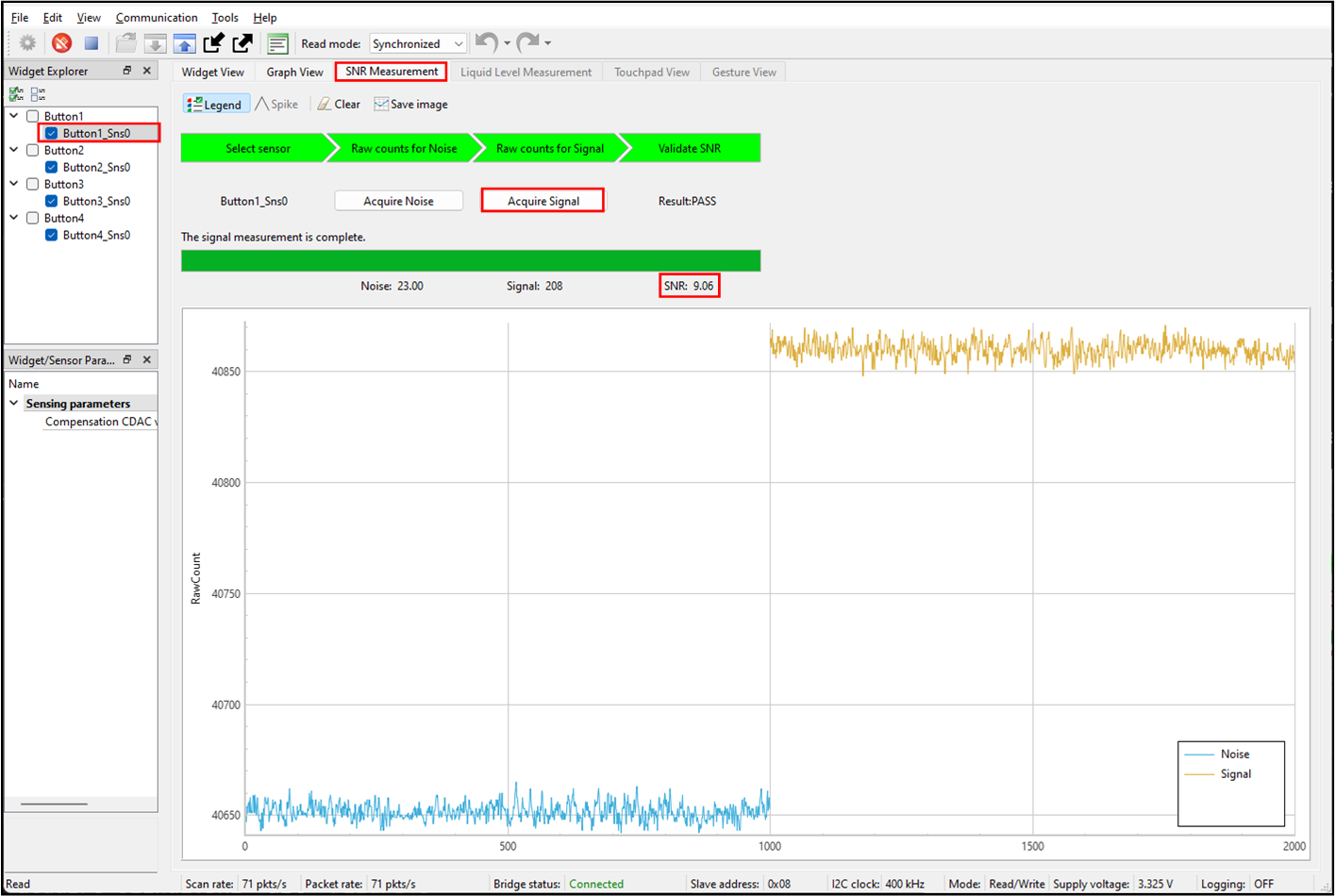This screenshot has width=1335, height=896.
Task: Click Deselect All sensors icon in Widget Explorer
Action: pyautogui.click(x=38, y=94)
